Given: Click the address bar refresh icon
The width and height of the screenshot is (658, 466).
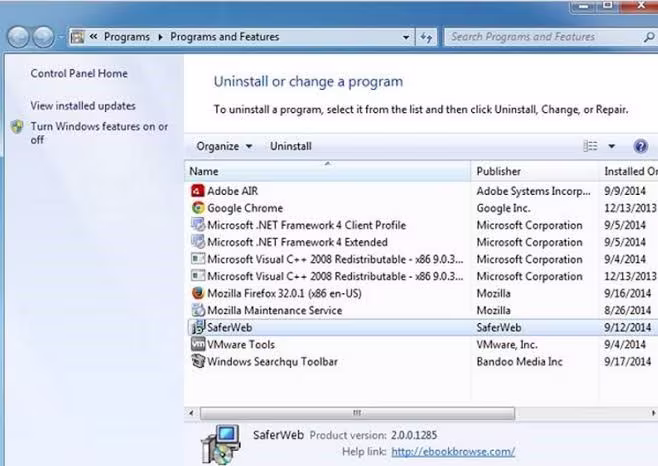Looking at the screenshot, I should pos(426,37).
